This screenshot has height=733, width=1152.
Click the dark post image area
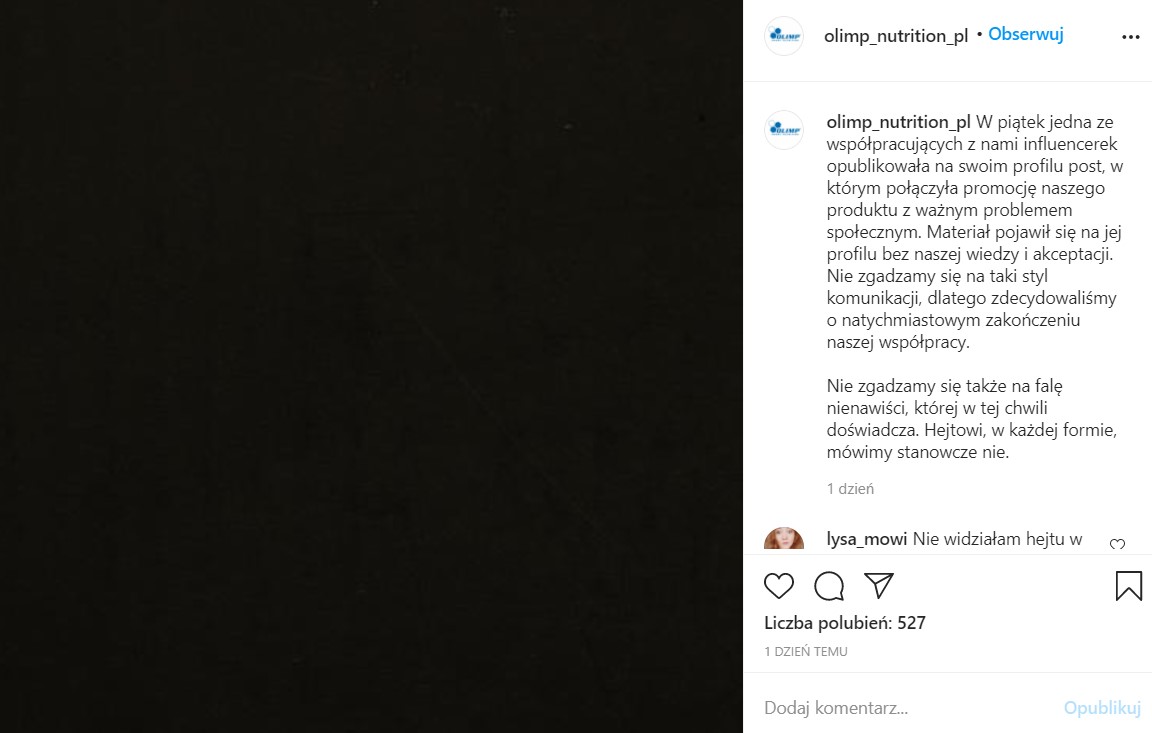371,366
